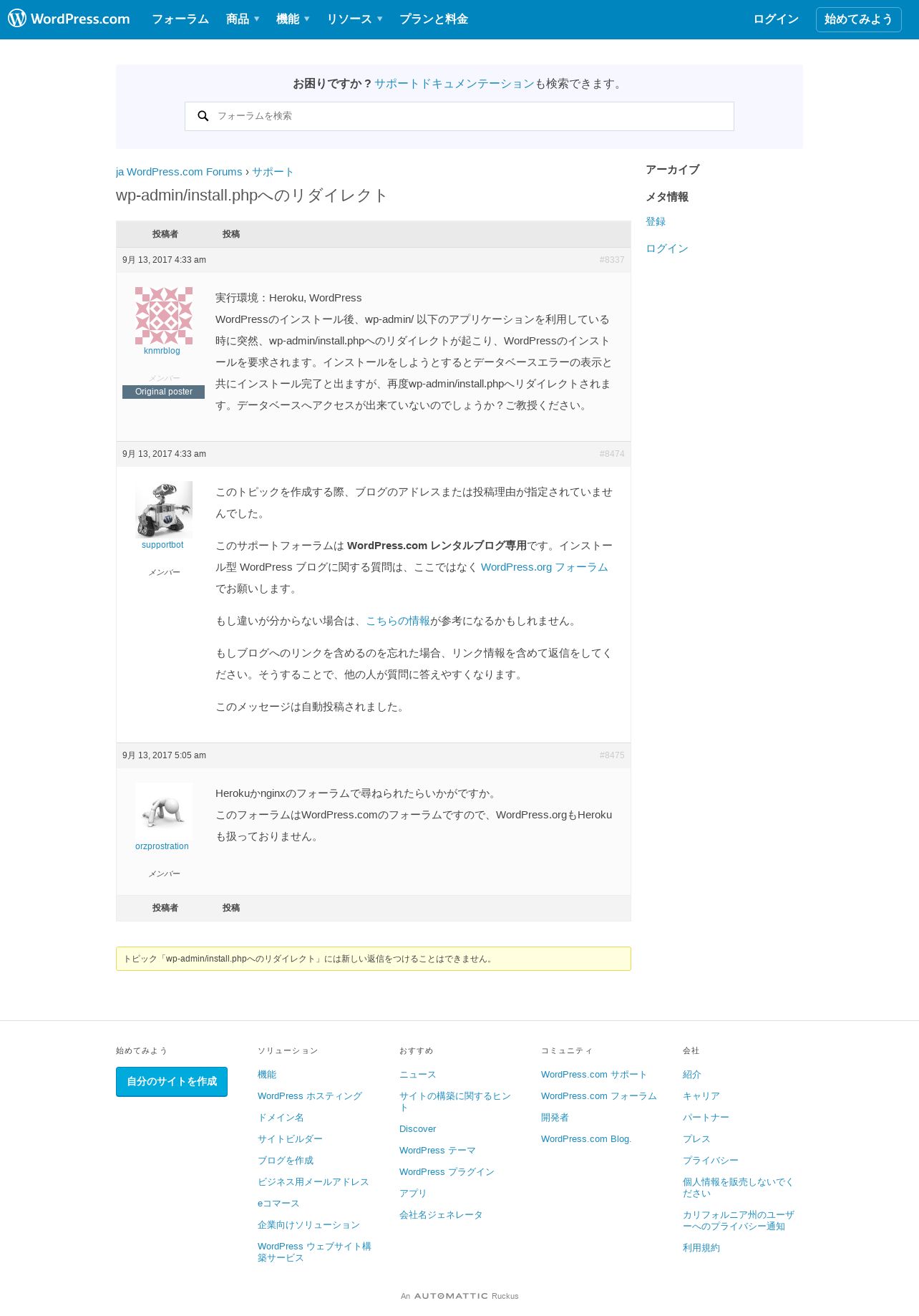This screenshot has height=1316, width=919.
Task: Open WordPress ホスティング footer link
Action: 310,1096
